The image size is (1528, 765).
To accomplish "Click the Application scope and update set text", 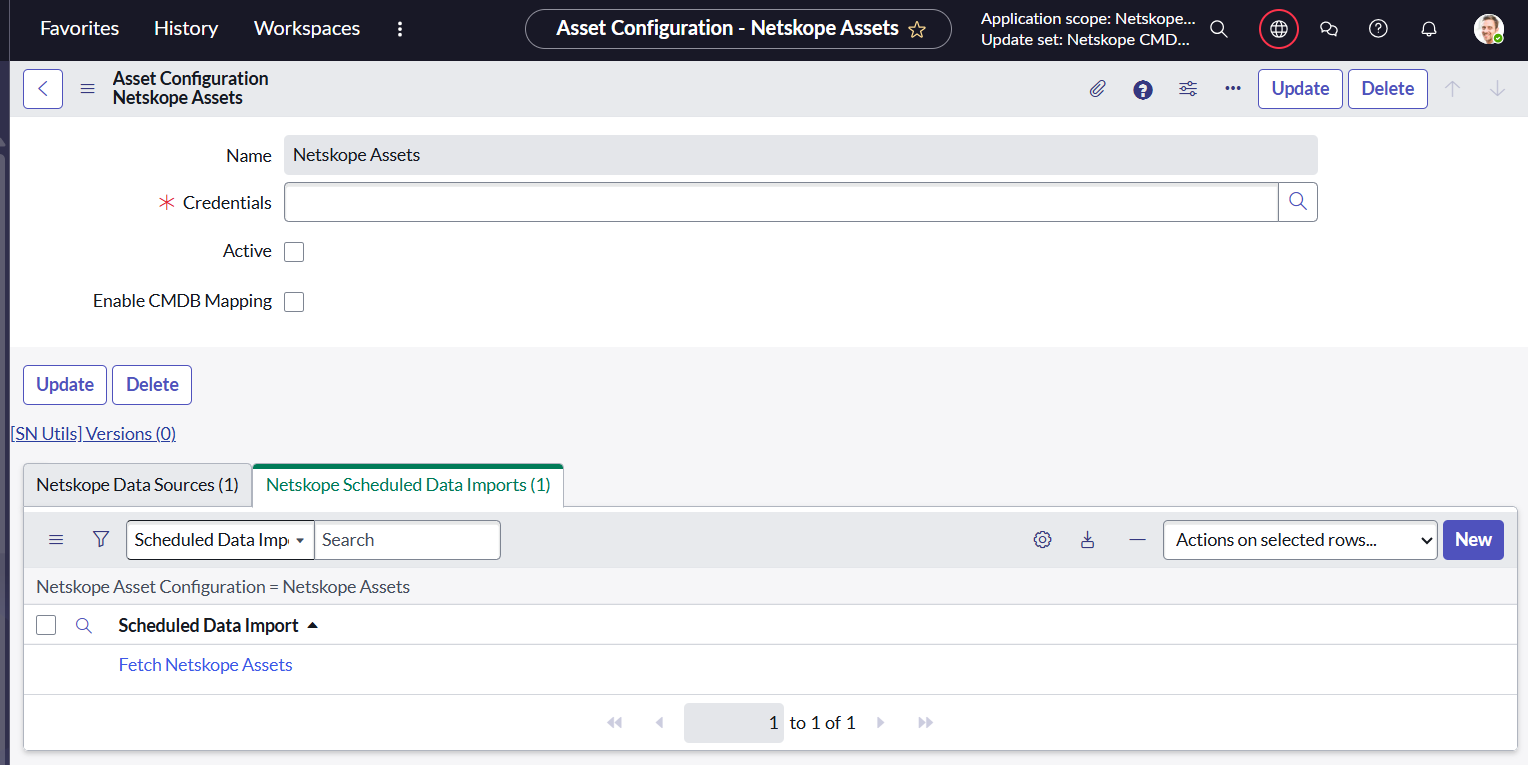I will [x=1088, y=30].
